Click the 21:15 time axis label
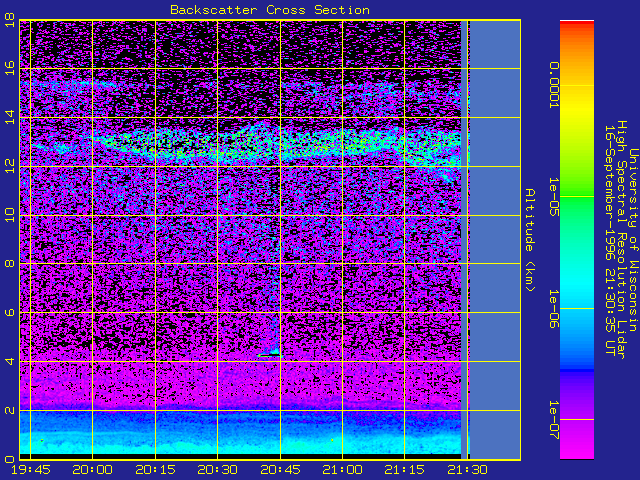640x480 pixels. pyautogui.click(x=404, y=470)
